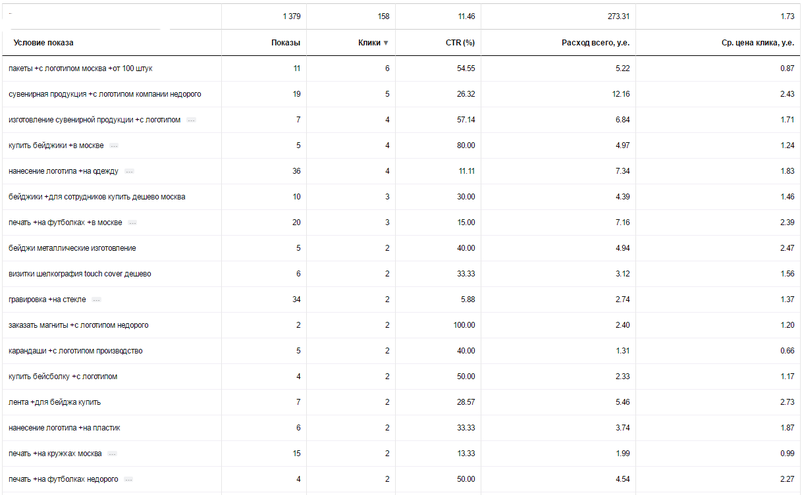This screenshot has width=804, height=495.
Task: Click average click price '2.43'
Action: 787,94
